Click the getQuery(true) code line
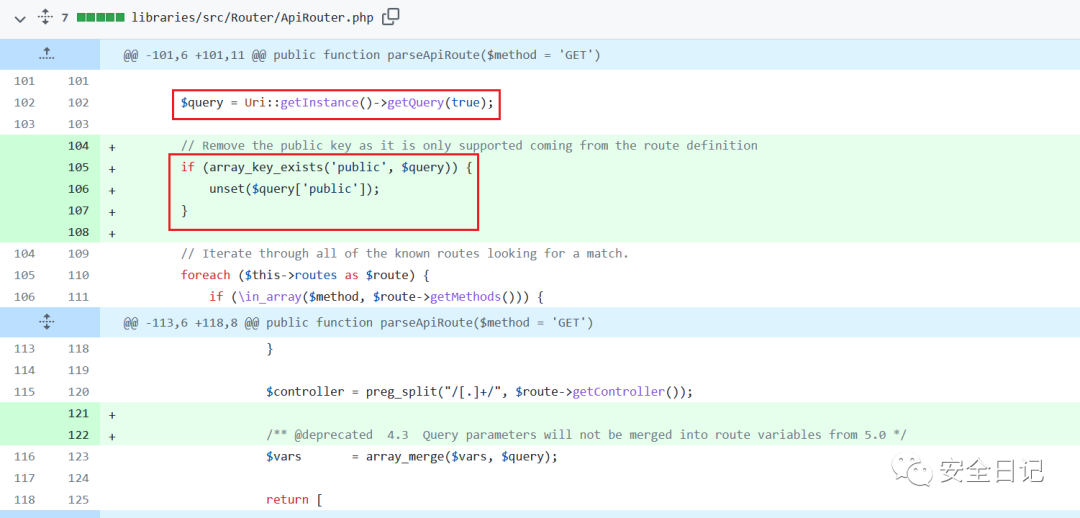The image size is (1080, 518). click(337, 103)
